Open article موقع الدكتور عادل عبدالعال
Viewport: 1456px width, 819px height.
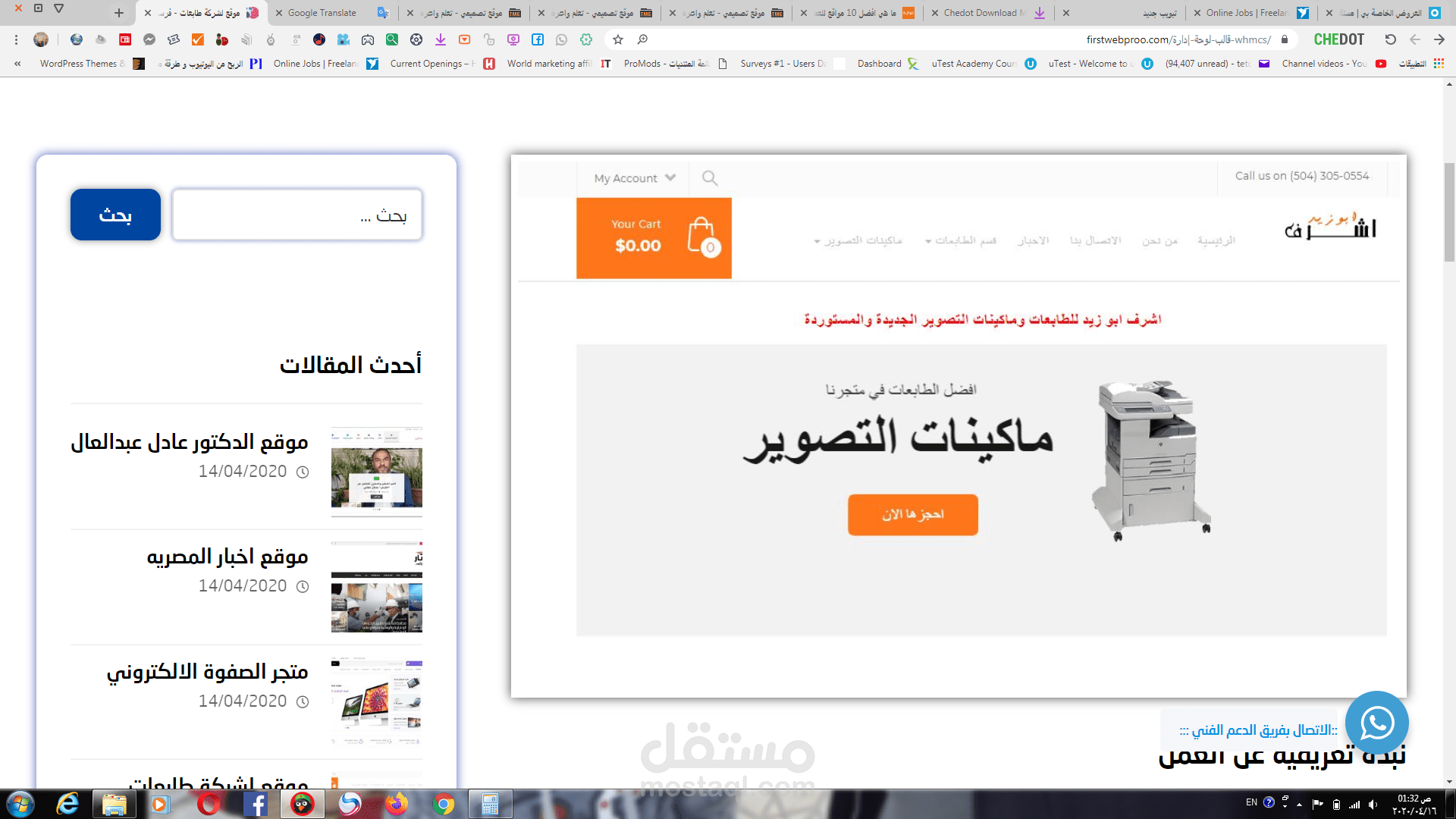pyautogui.click(x=190, y=441)
